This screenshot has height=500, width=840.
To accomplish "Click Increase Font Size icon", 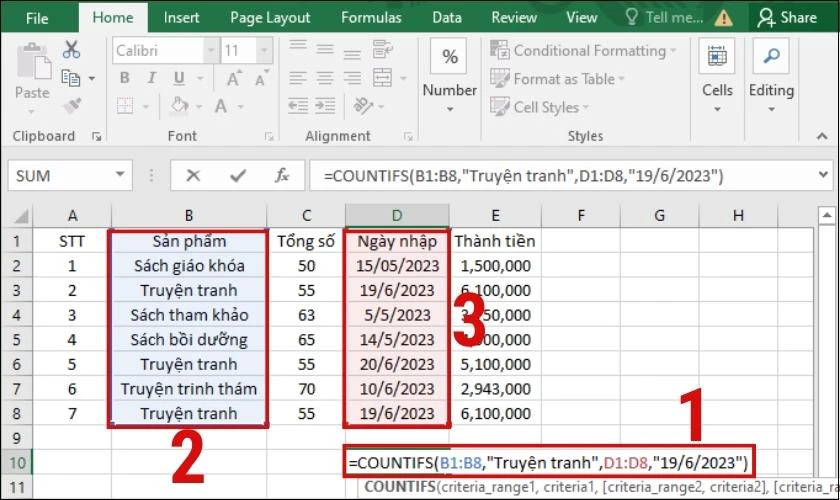I will coord(234,78).
